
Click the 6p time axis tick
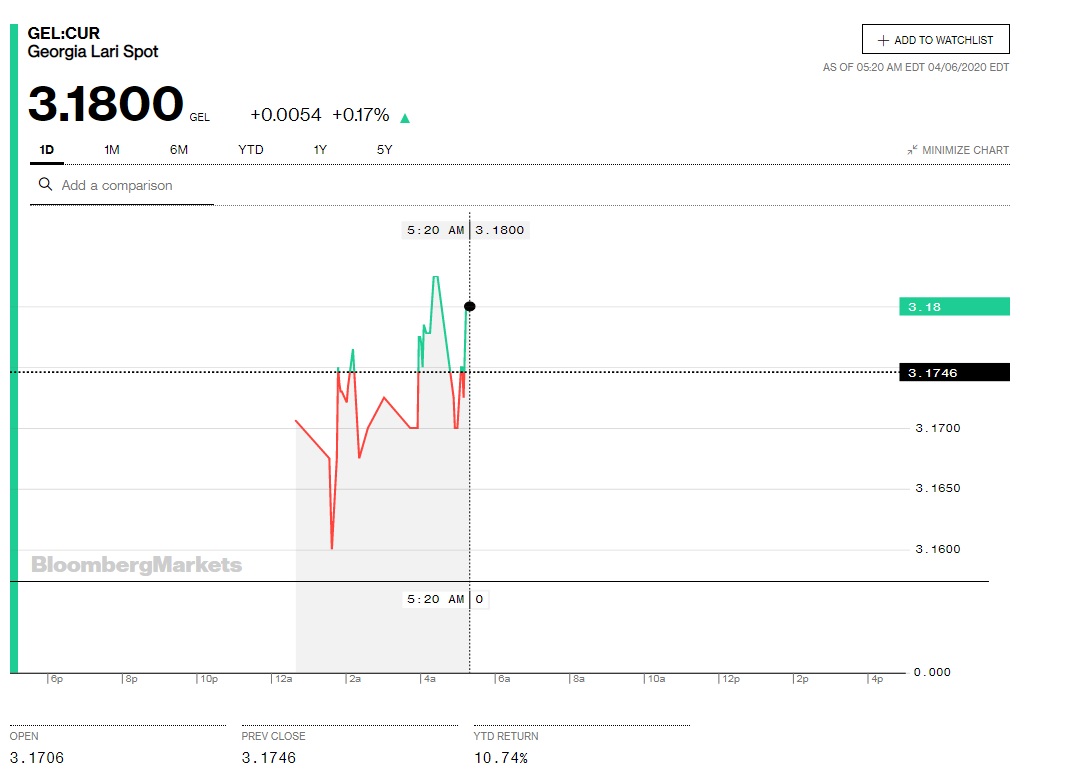57,679
